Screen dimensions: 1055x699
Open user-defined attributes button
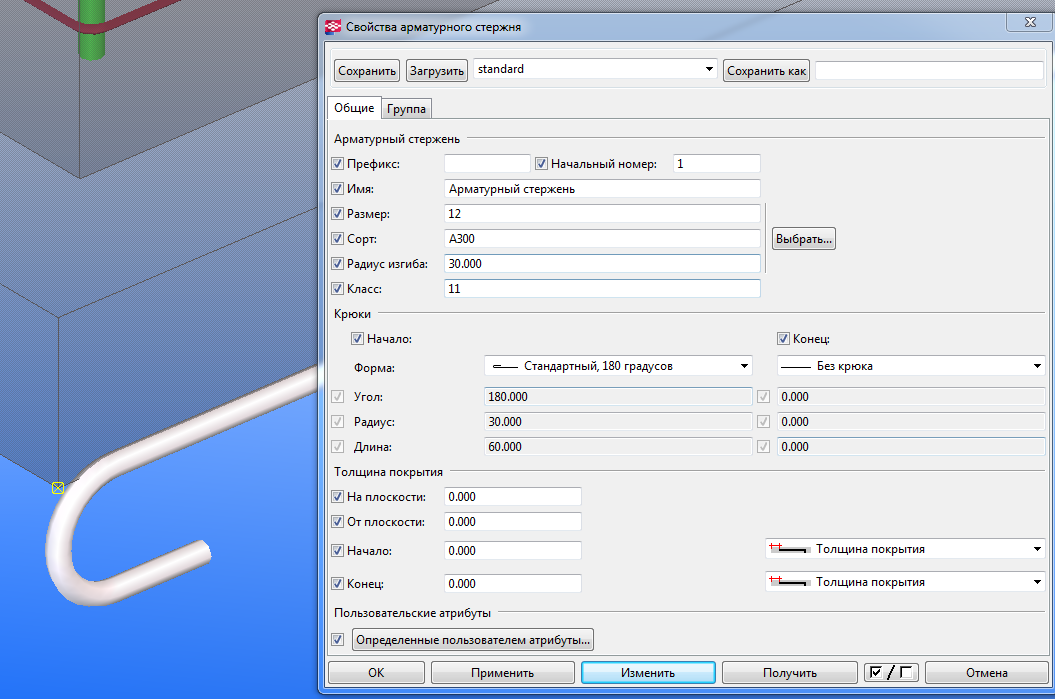pos(474,639)
